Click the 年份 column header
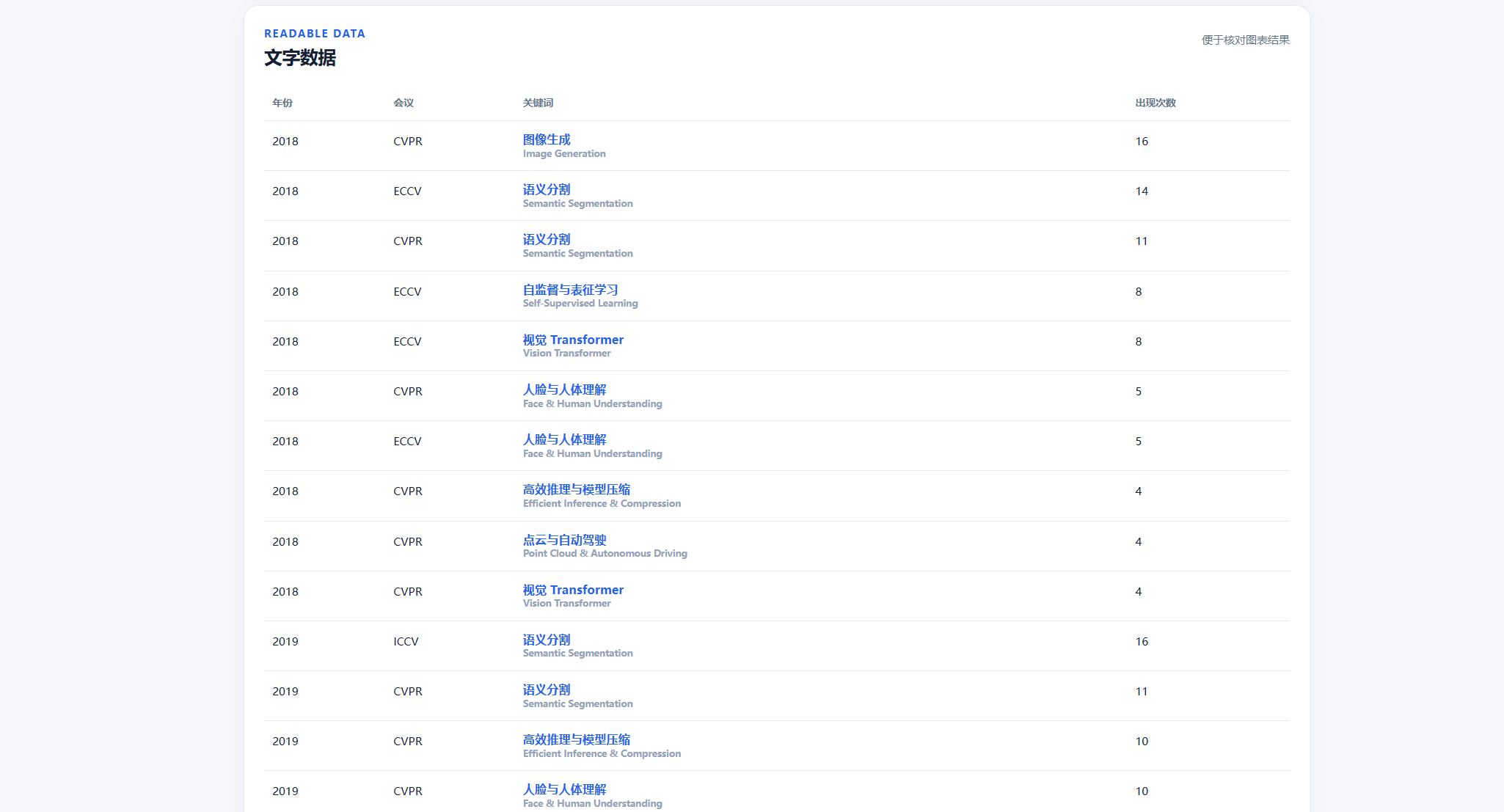This screenshot has width=1504, height=812. 282,103
